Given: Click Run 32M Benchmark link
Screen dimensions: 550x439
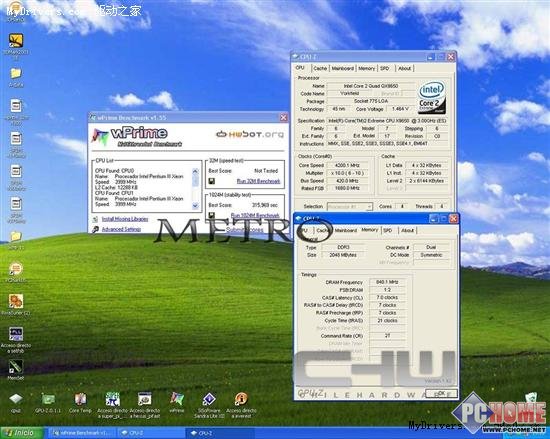Looking at the screenshot, I should (x=259, y=181).
